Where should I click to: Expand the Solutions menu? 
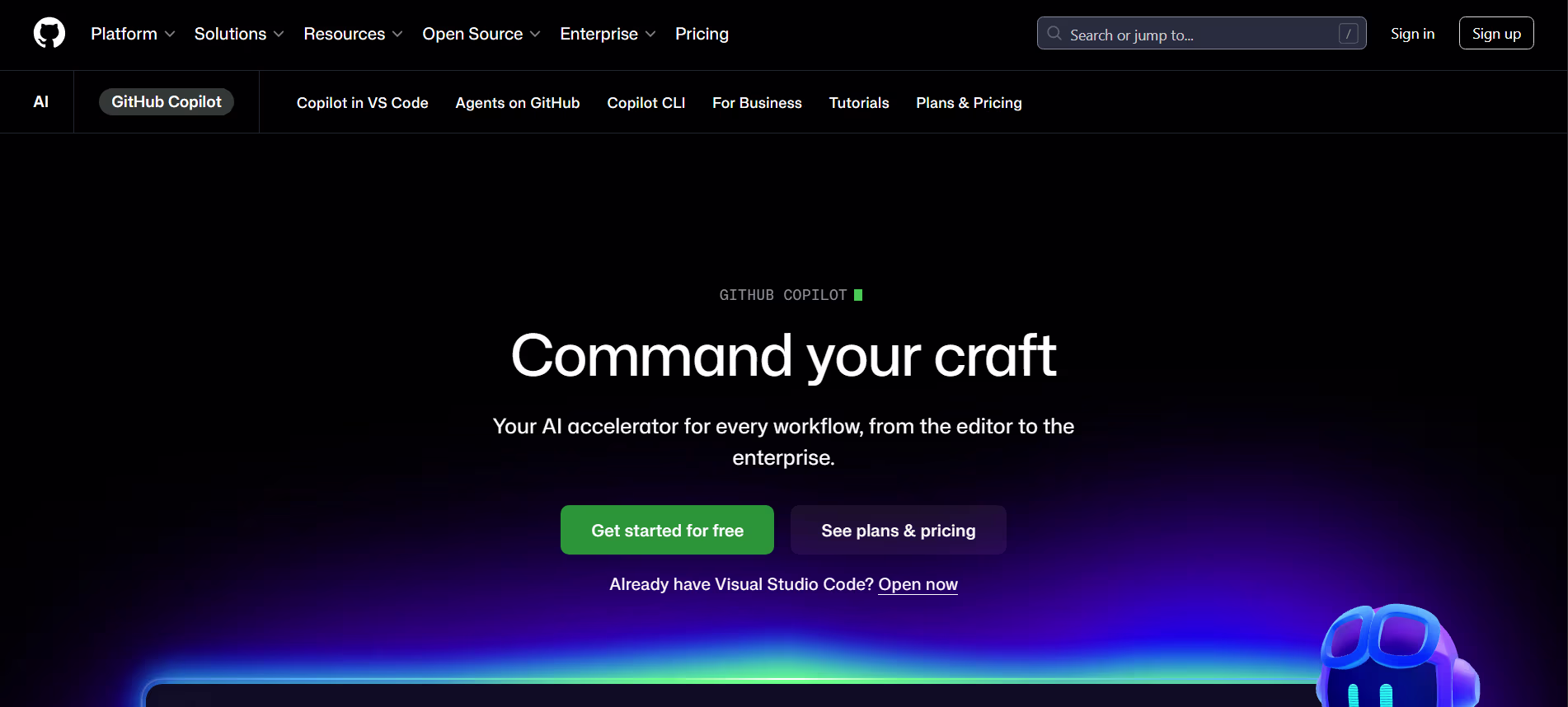click(239, 34)
